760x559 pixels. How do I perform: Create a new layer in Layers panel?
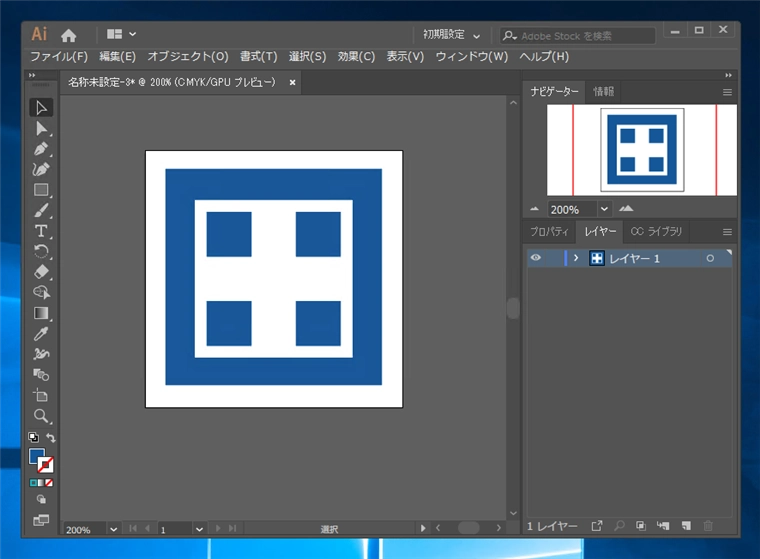point(687,526)
